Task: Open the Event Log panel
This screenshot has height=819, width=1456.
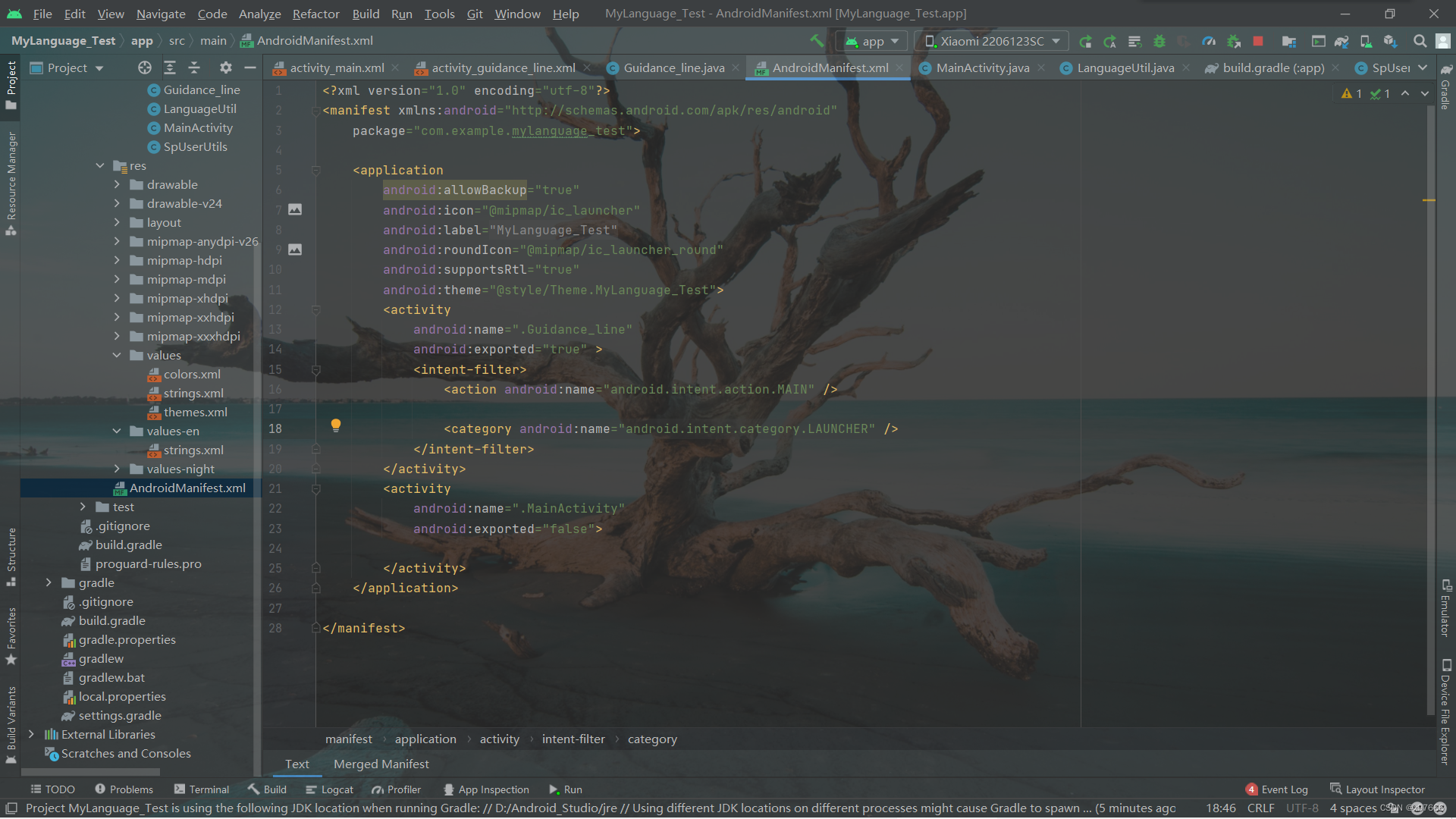Action: [x=1276, y=789]
